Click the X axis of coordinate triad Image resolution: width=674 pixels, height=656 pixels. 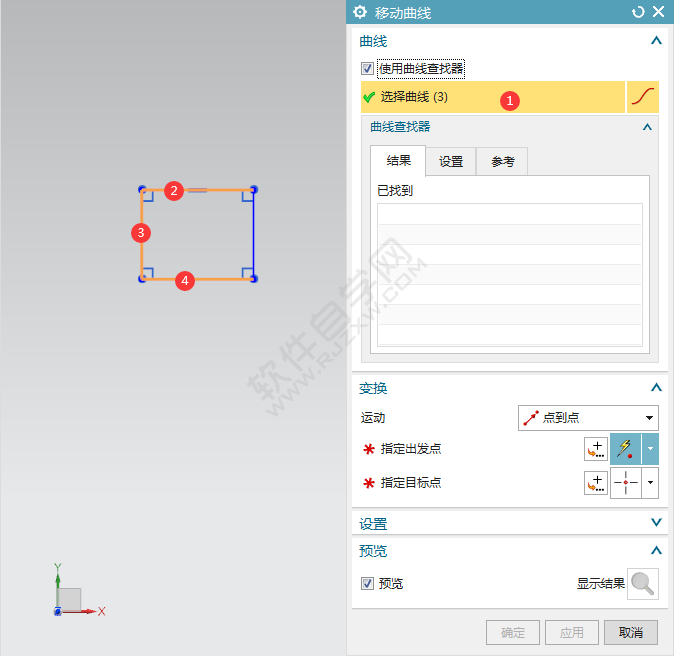coord(82,611)
